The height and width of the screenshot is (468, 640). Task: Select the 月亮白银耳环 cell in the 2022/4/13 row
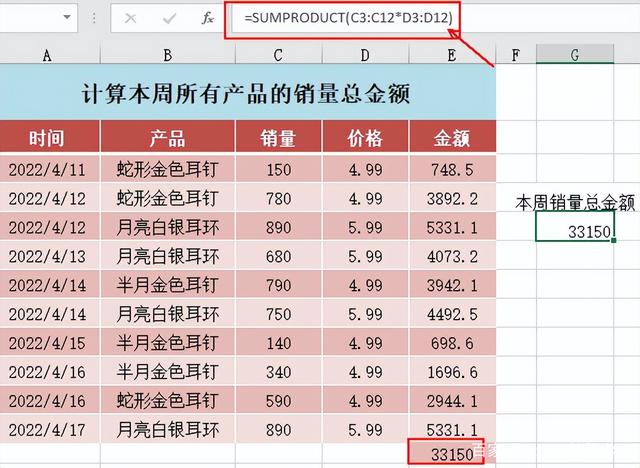pyautogui.click(x=168, y=255)
